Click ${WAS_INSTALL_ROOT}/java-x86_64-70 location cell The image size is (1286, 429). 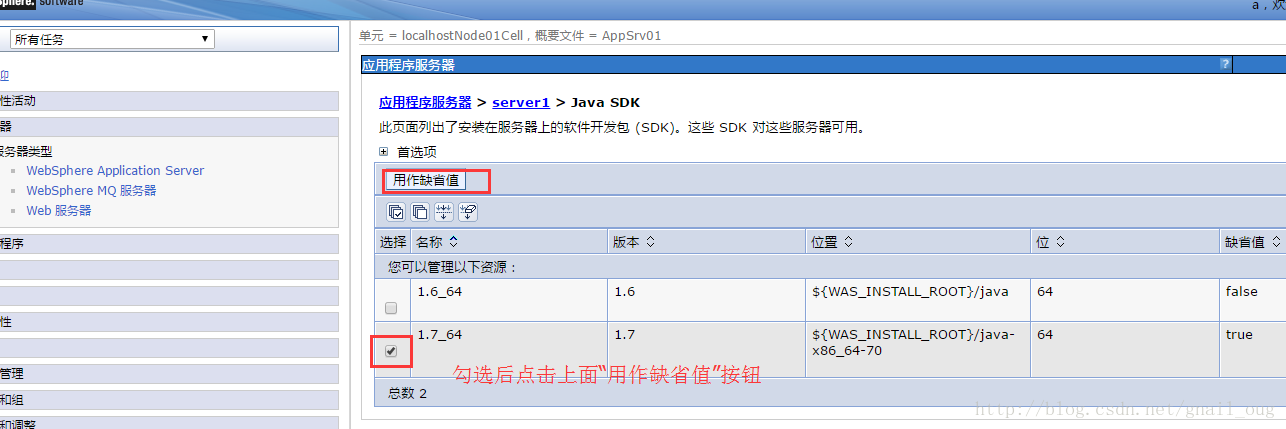918,349
